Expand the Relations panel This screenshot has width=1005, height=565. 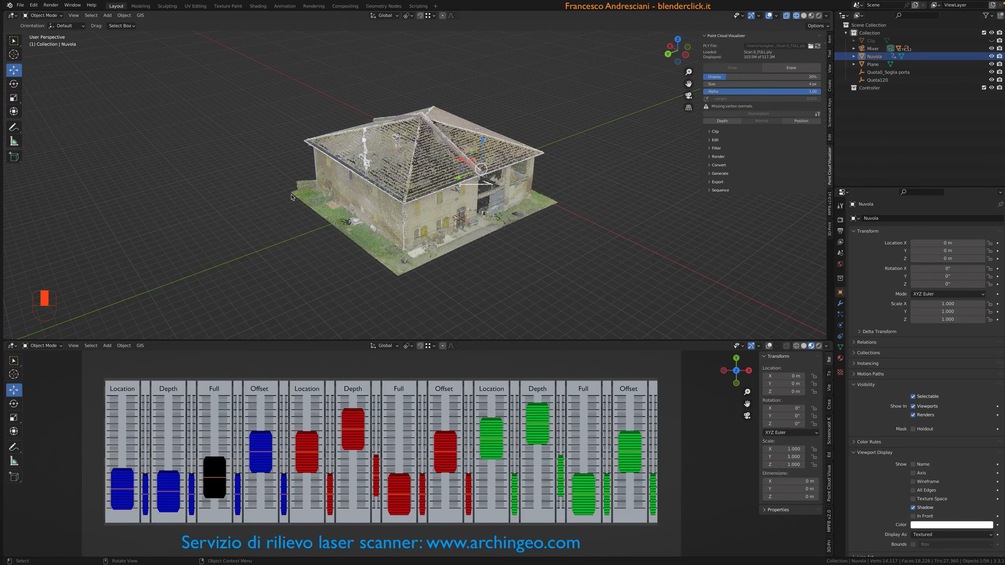point(867,342)
